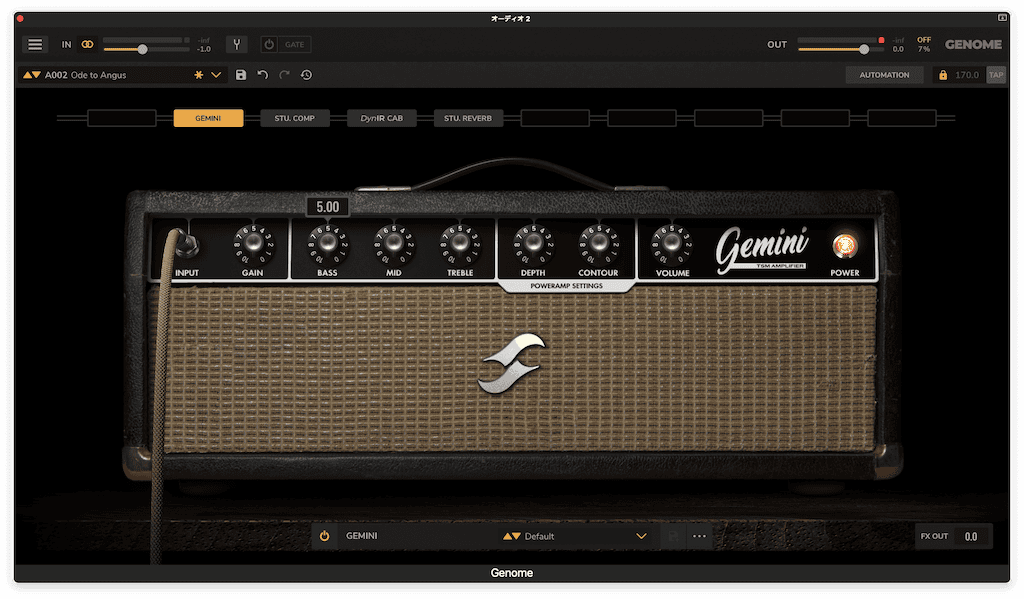
Task: Click the output level slider handle
Action: (864, 49)
